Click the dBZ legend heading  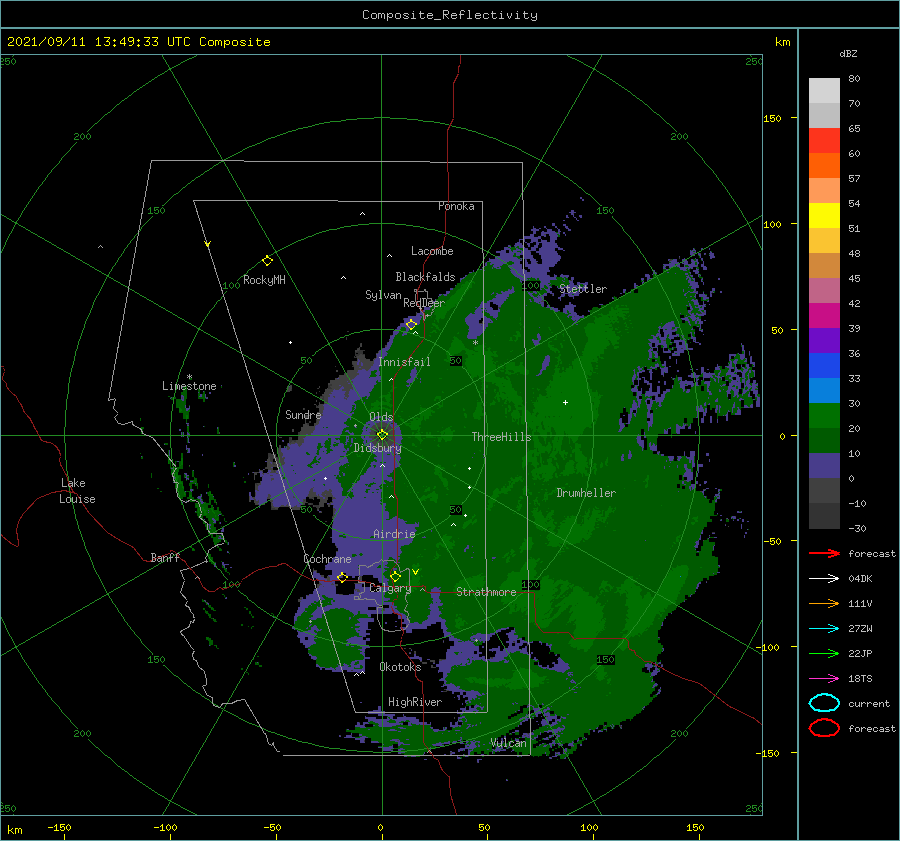click(x=848, y=53)
